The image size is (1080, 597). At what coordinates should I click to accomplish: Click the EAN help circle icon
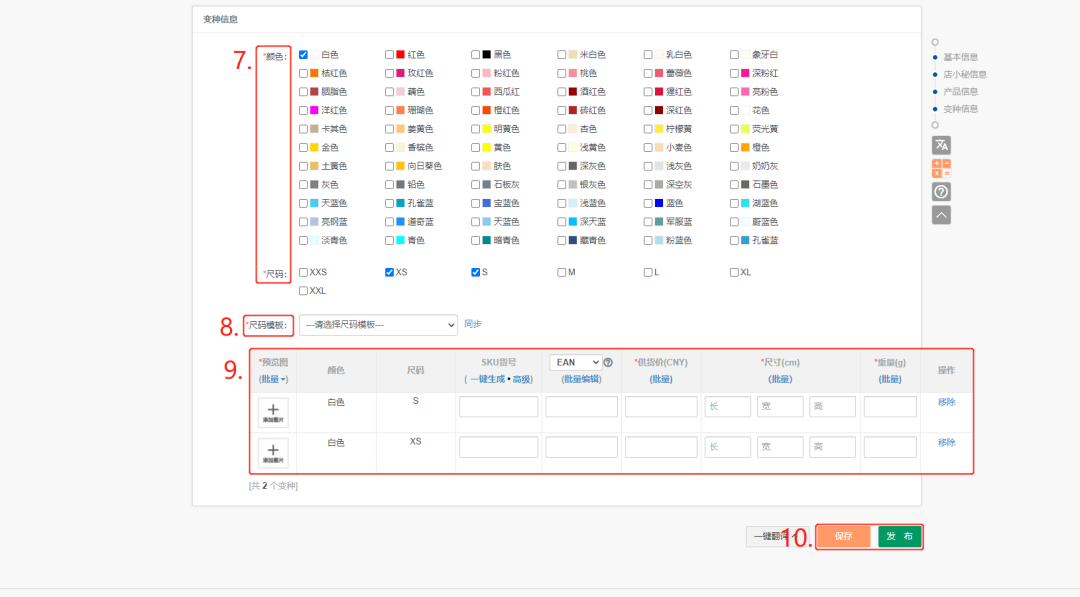[608, 363]
